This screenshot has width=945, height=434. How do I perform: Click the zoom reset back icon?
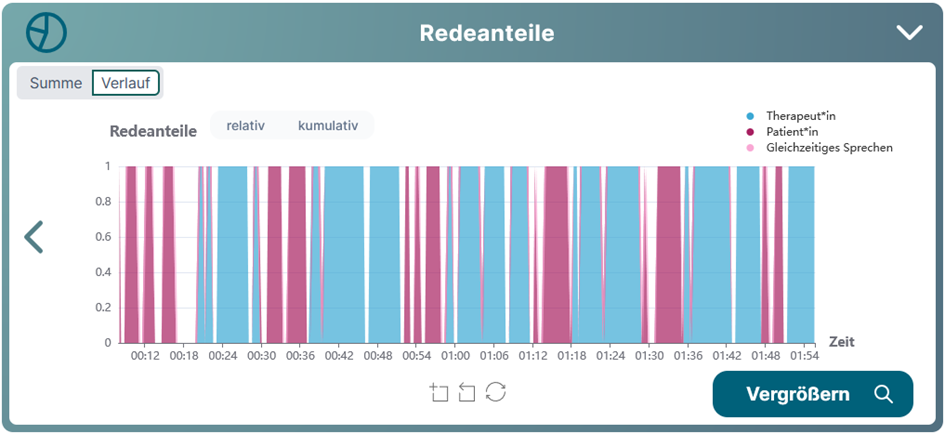[467, 392]
